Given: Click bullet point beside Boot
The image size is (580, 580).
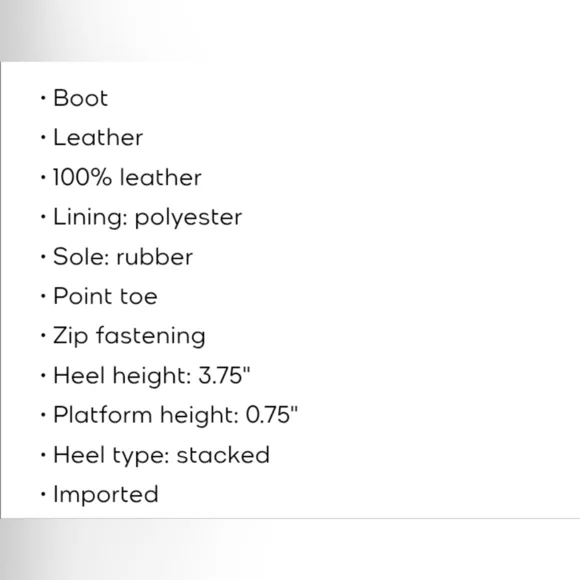Looking at the screenshot, I should [x=43, y=98].
